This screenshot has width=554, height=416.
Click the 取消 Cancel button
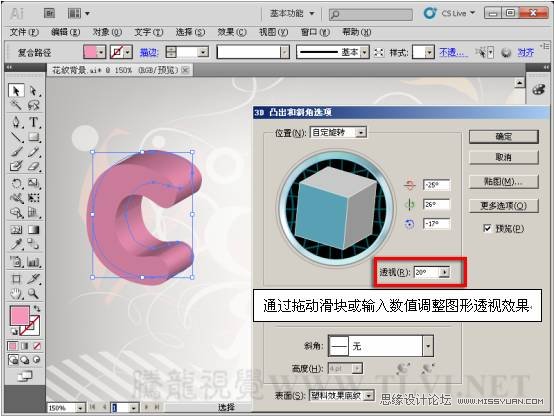point(503,157)
